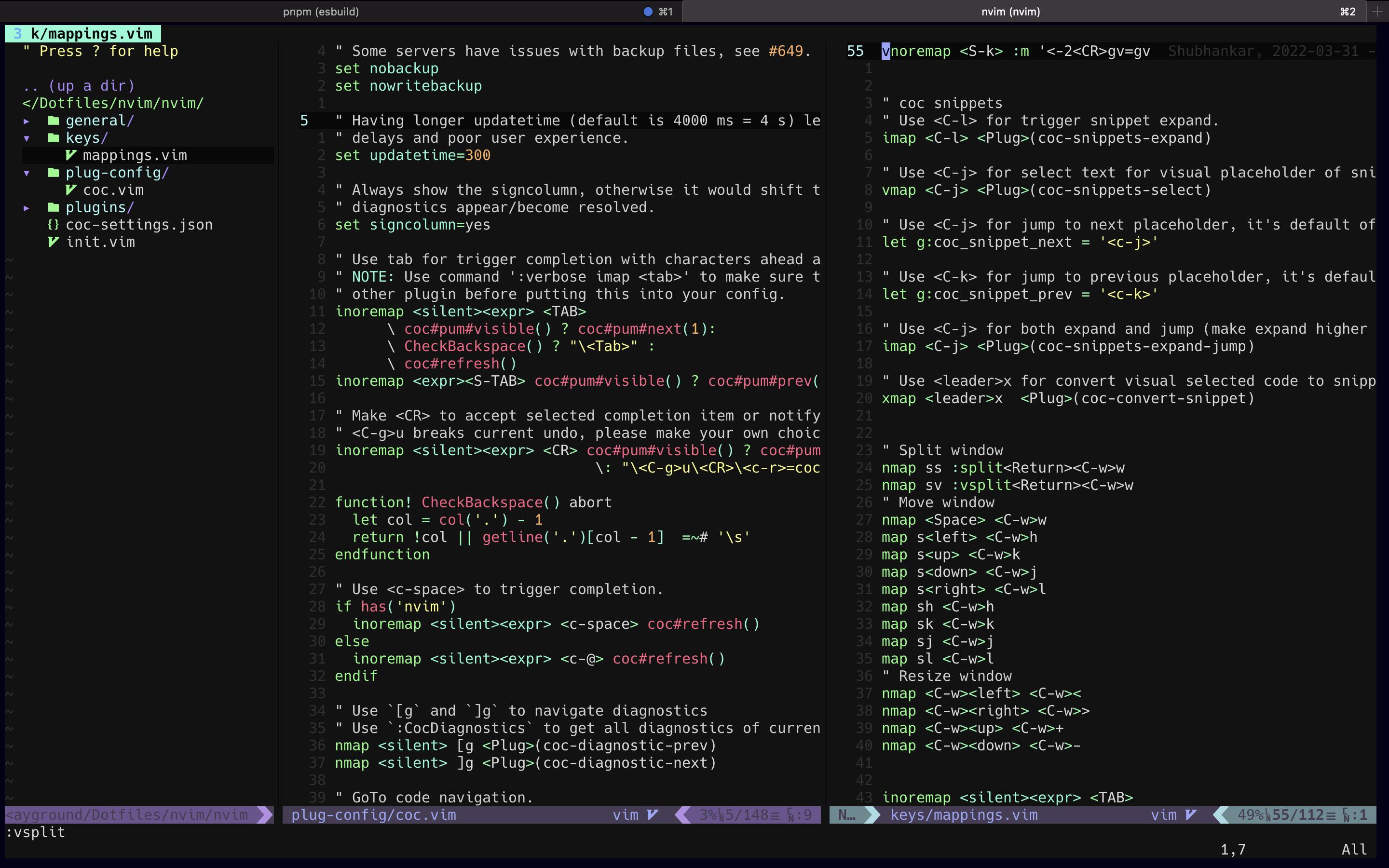
Task: Place cursor on 'set nobackup' line
Action: point(387,68)
